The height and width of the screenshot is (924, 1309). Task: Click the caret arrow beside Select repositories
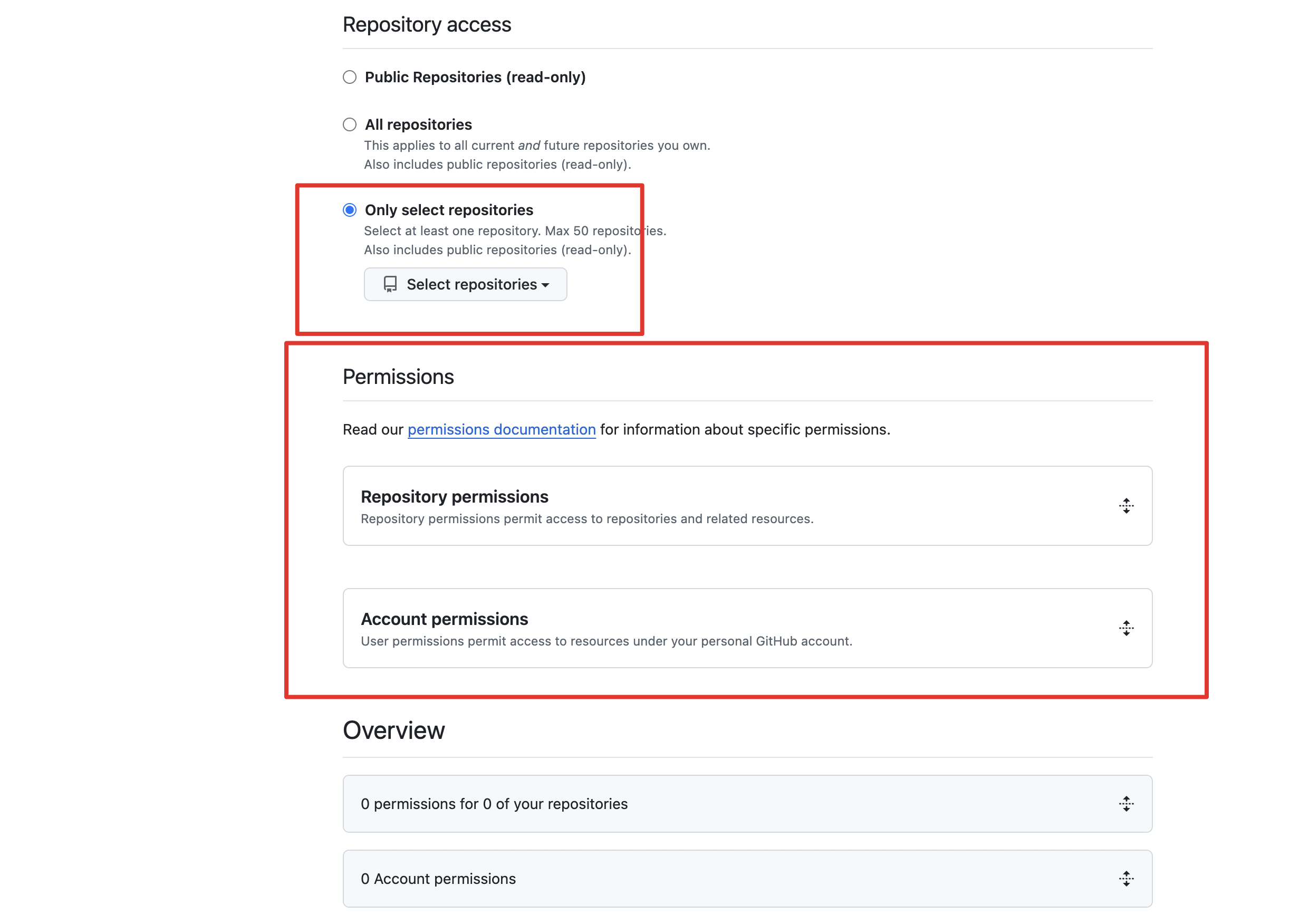pyautogui.click(x=546, y=285)
